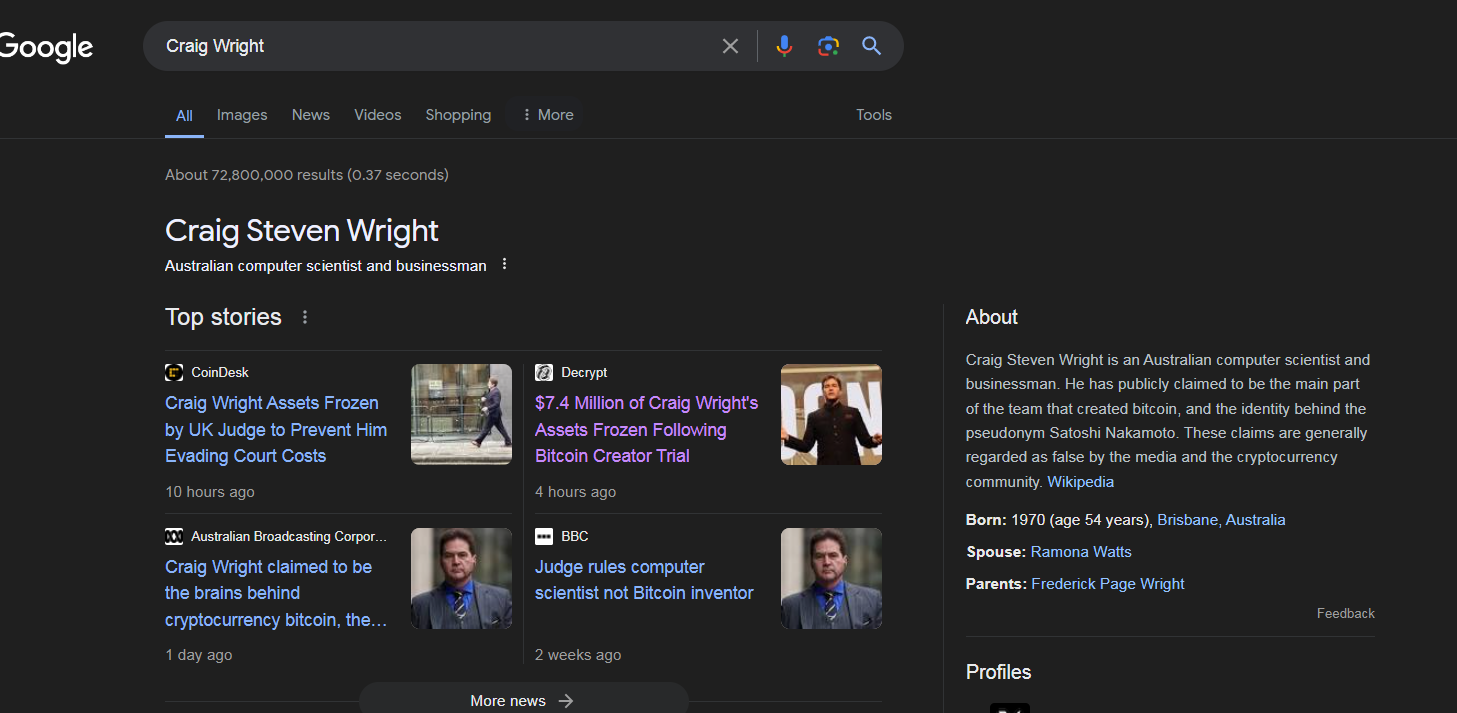The height and width of the screenshot is (713, 1457).
Task: Switch to the Images tab
Action: (x=242, y=115)
